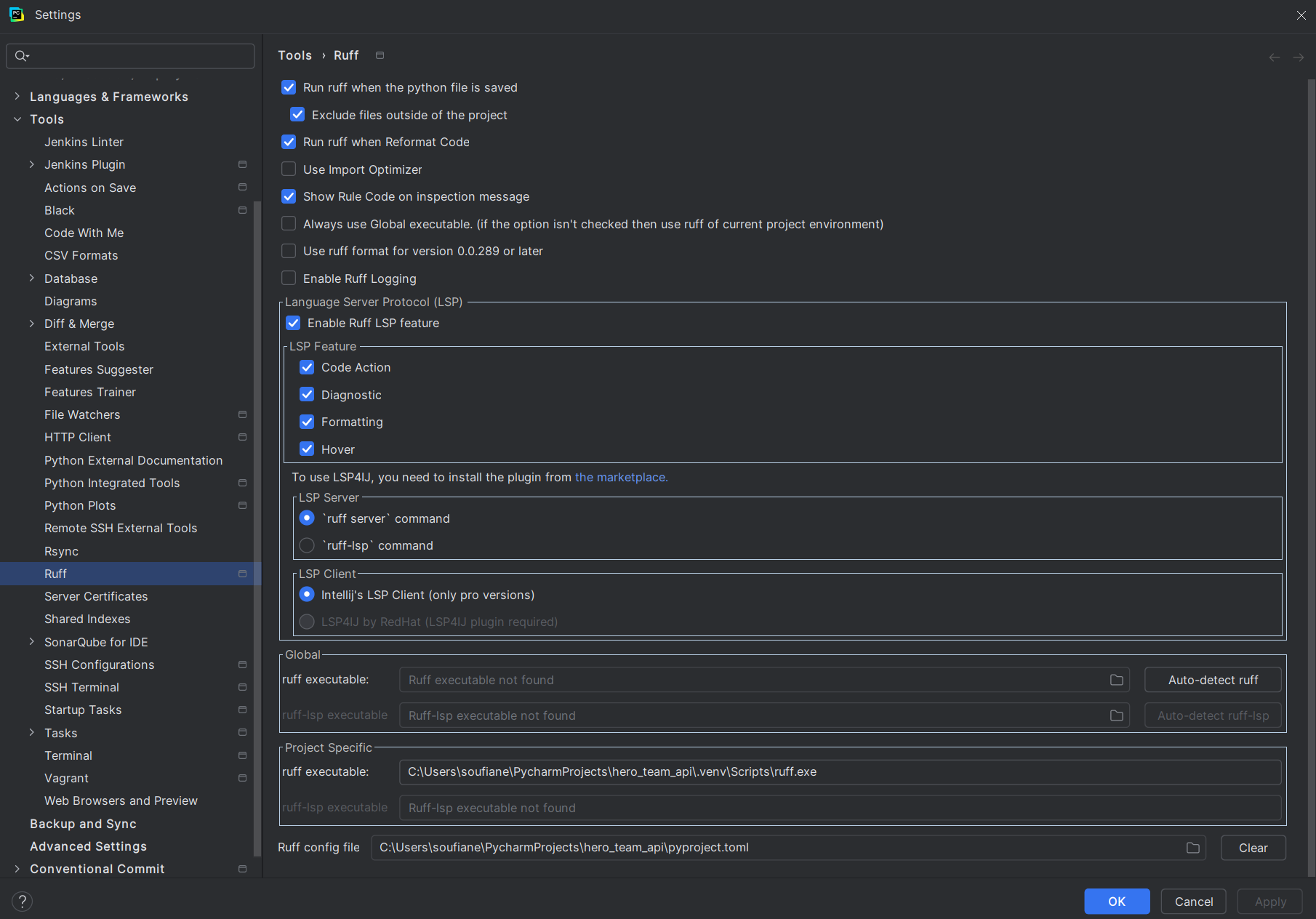Browse folder for Global ruff-lsp executable
Viewport: 1316px width, 919px height.
coord(1117,715)
